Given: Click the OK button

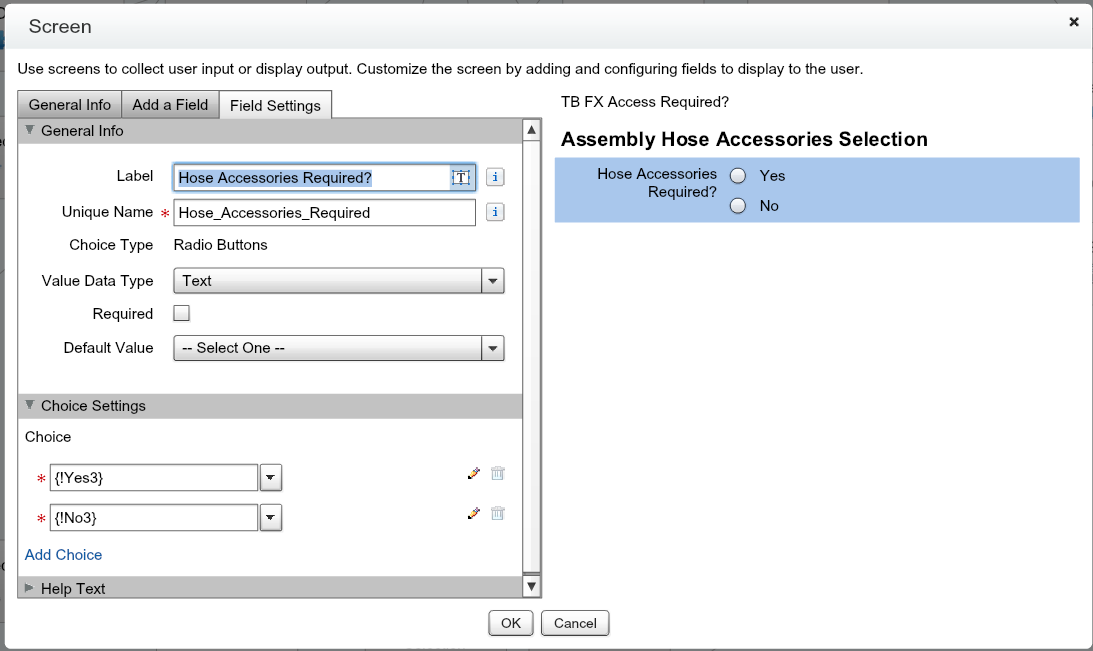Looking at the screenshot, I should tap(510, 623).
